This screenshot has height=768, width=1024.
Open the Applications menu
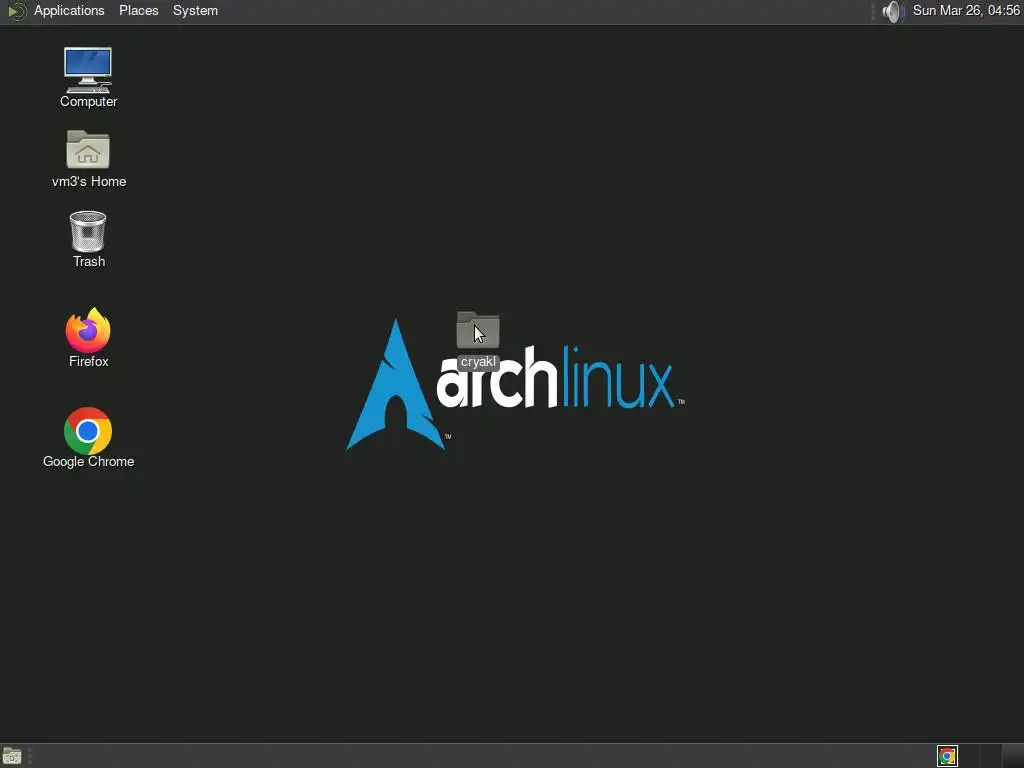[x=69, y=10]
